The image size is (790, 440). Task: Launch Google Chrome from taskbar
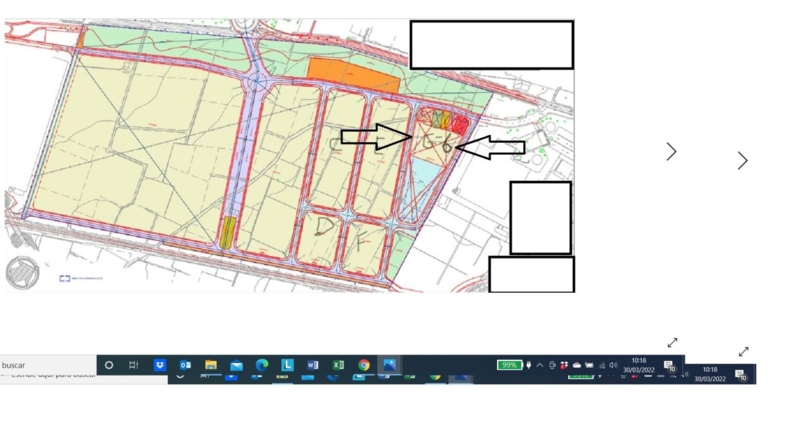tap(364, 365)
